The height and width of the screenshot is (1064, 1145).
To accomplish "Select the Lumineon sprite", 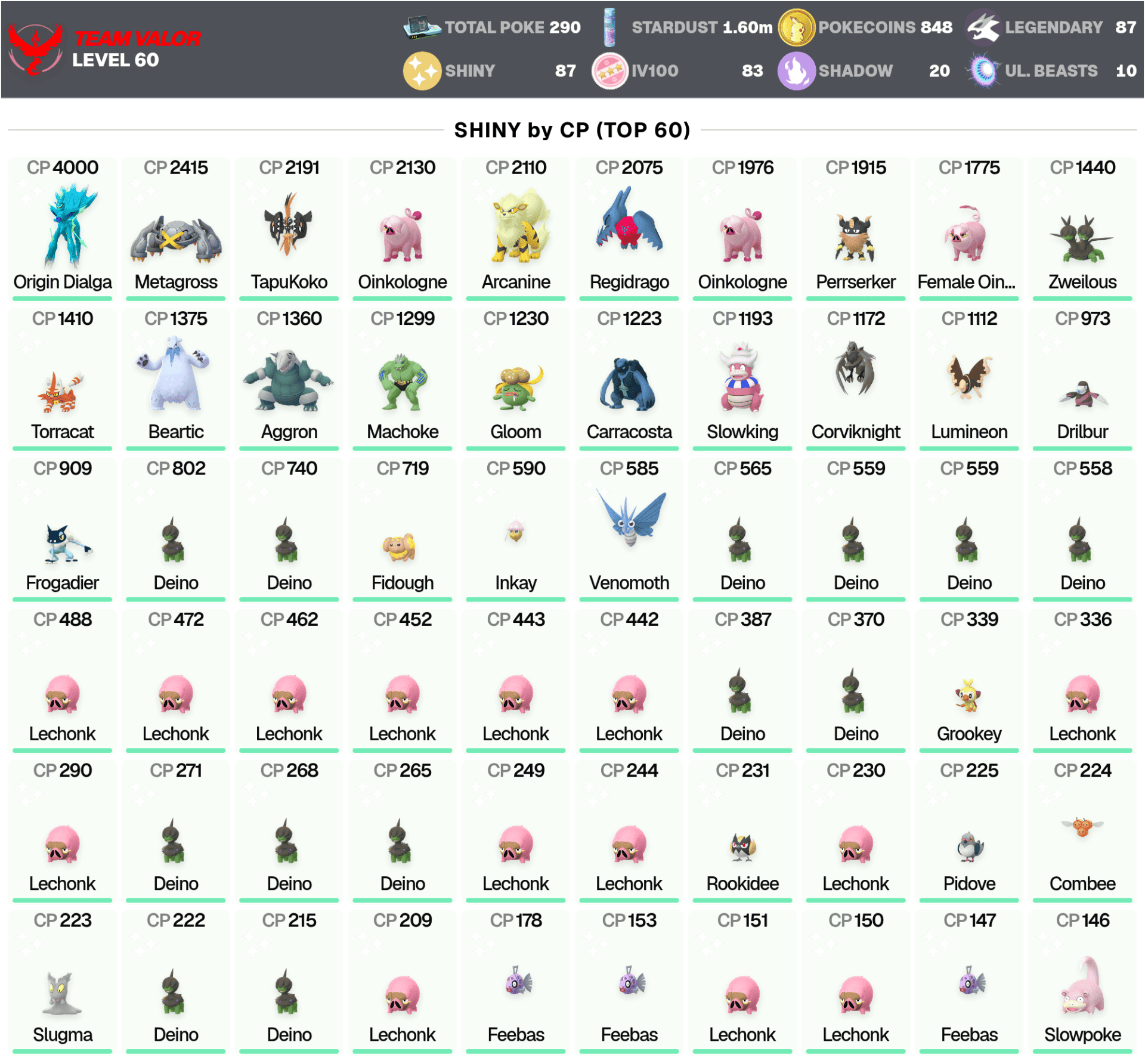I will [x=969, y=377].
